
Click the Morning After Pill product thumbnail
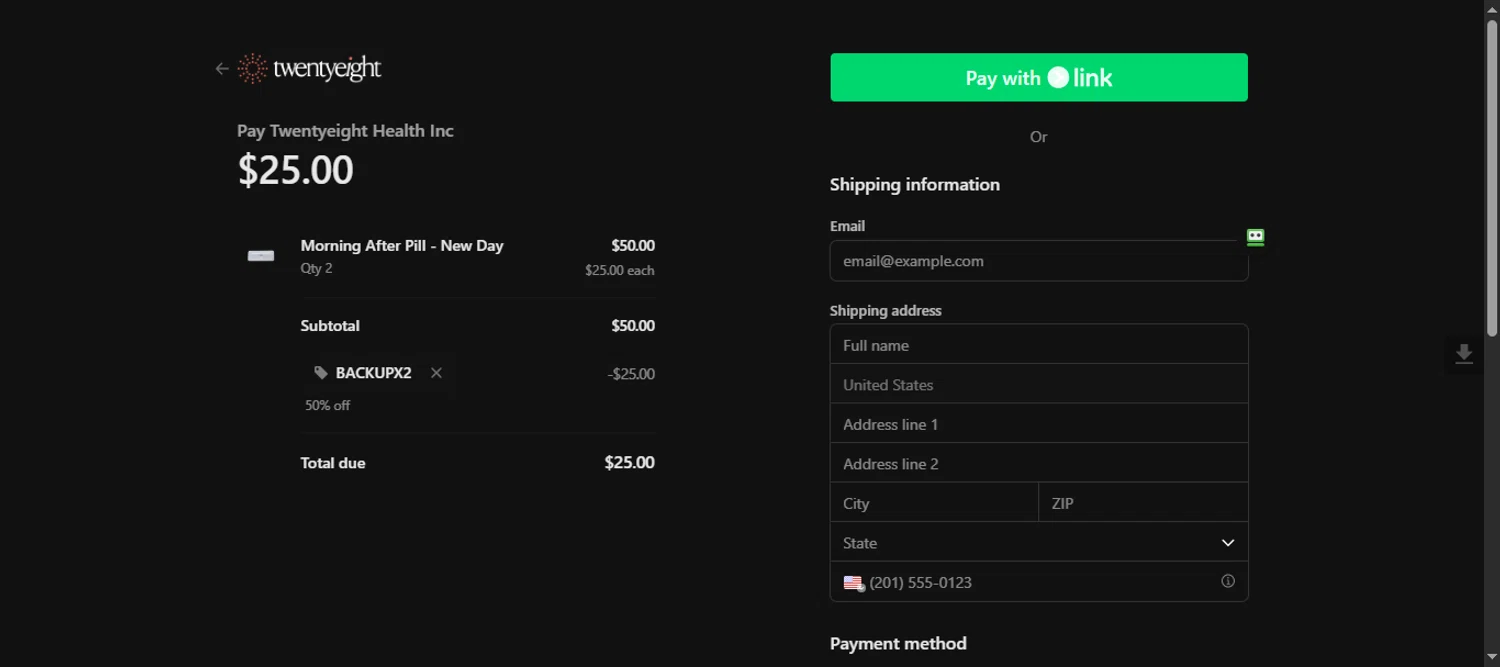click(x=261, y=256)
